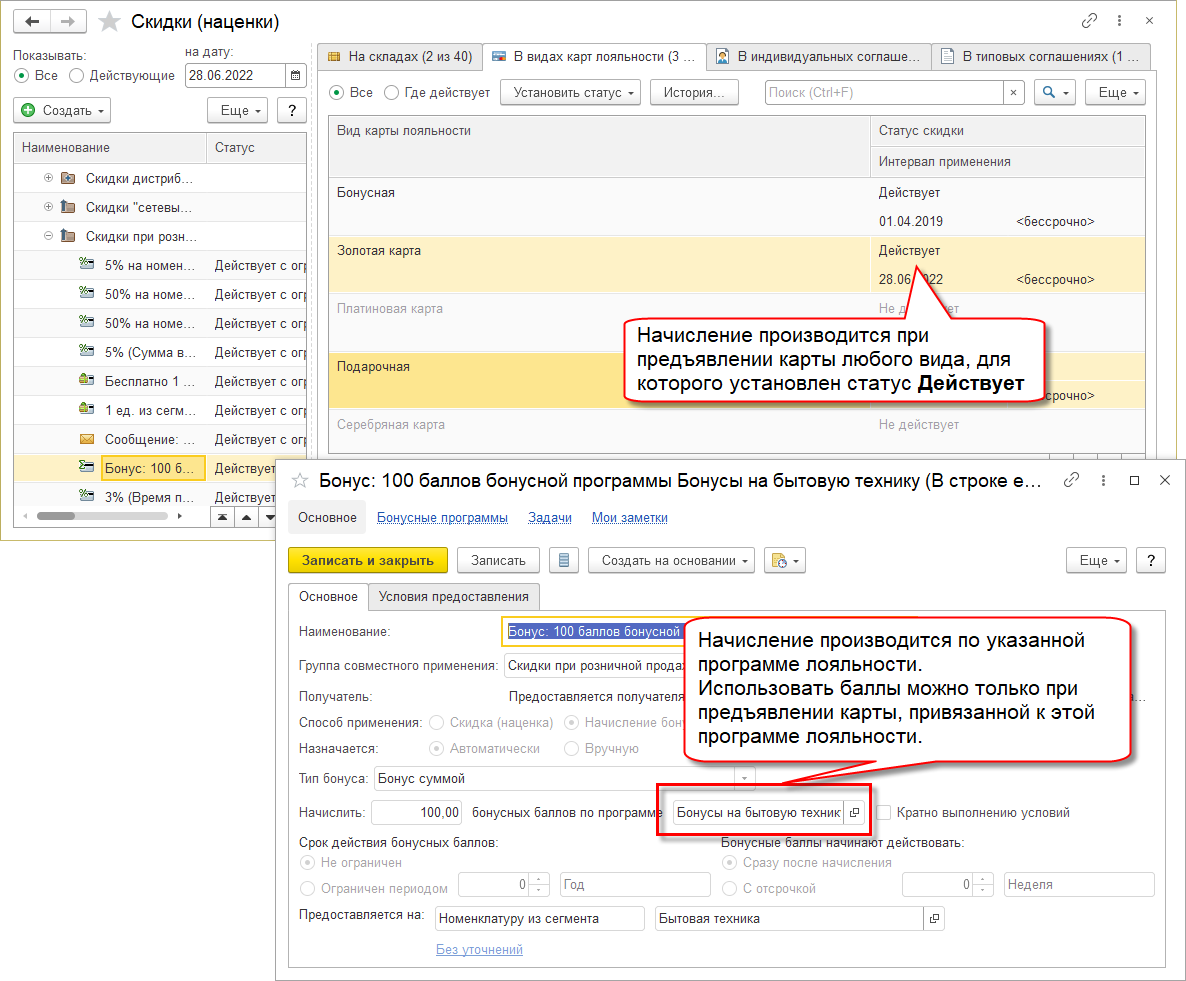This screenshot has height=981, width=1186.
Task: Click Записать и закрыть button
Action: (x=367, y=561)
